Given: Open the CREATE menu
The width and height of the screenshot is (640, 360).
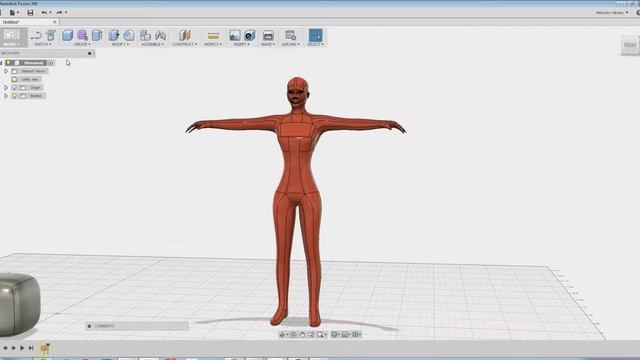Looking at the screenshot, I should point(82,44).
